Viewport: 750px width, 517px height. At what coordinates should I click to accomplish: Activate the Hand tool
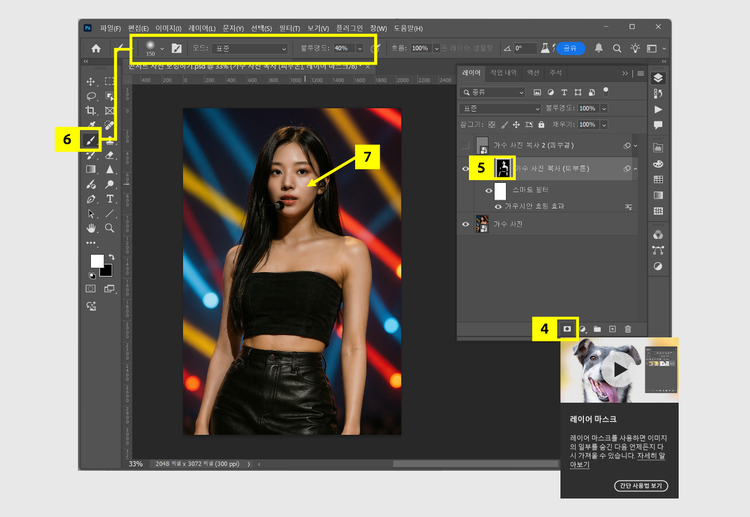91,228
